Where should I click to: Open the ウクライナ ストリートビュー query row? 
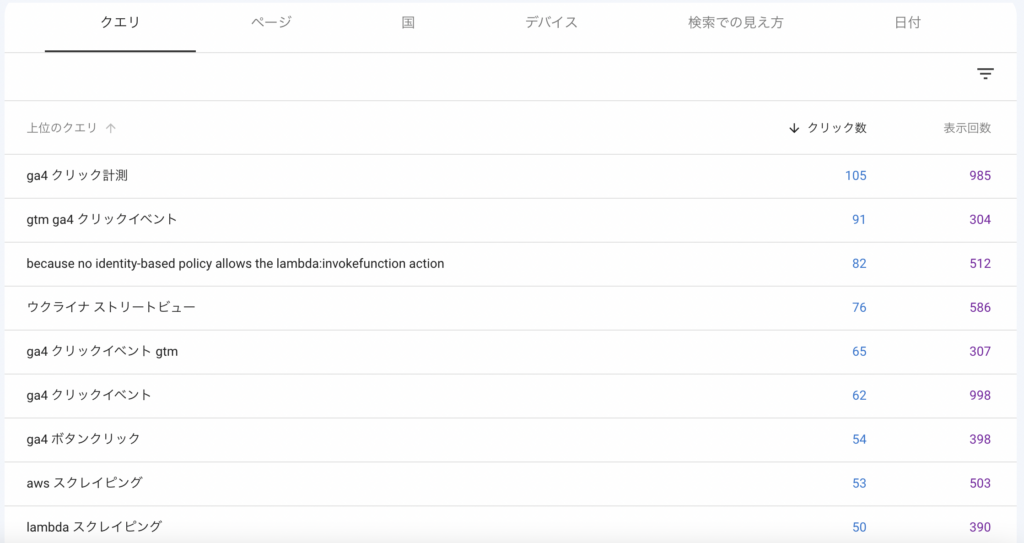[x=511, y=307]
